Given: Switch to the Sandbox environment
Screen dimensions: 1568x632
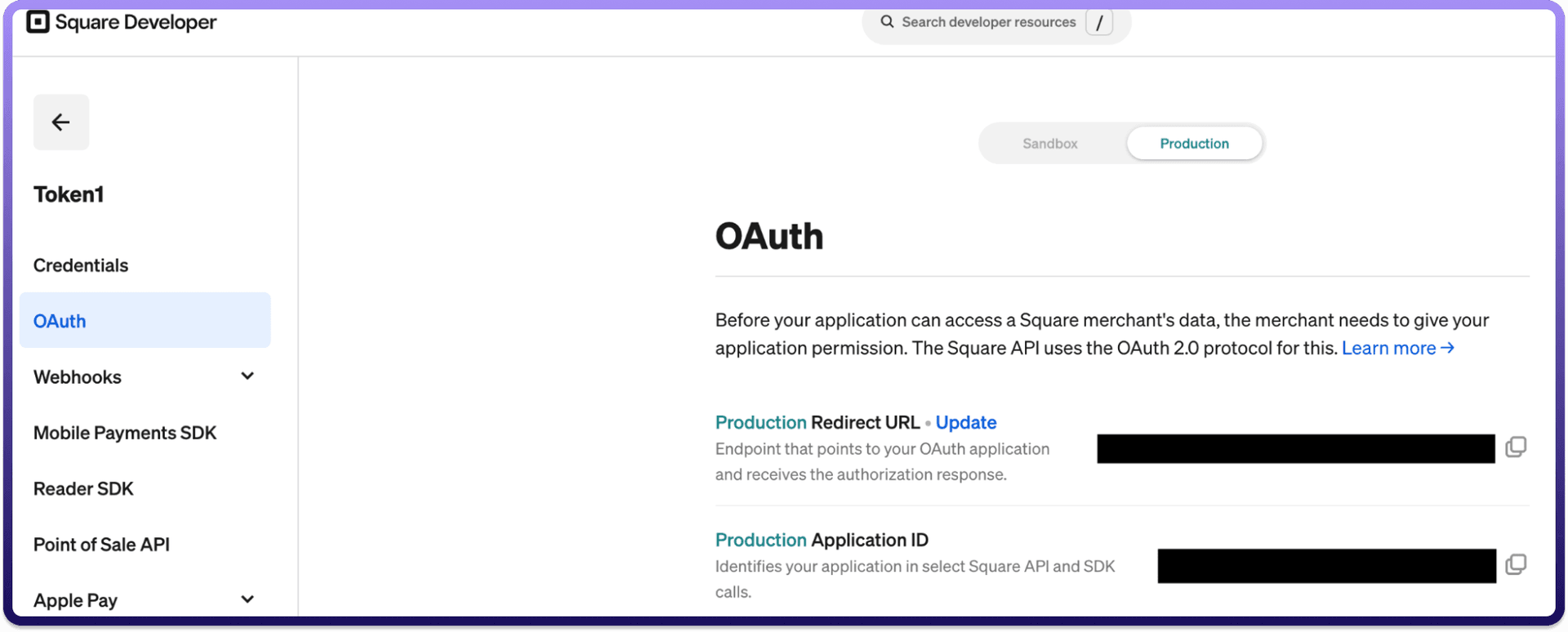Looking at the screenshot, I should [x=1049, y=144].
